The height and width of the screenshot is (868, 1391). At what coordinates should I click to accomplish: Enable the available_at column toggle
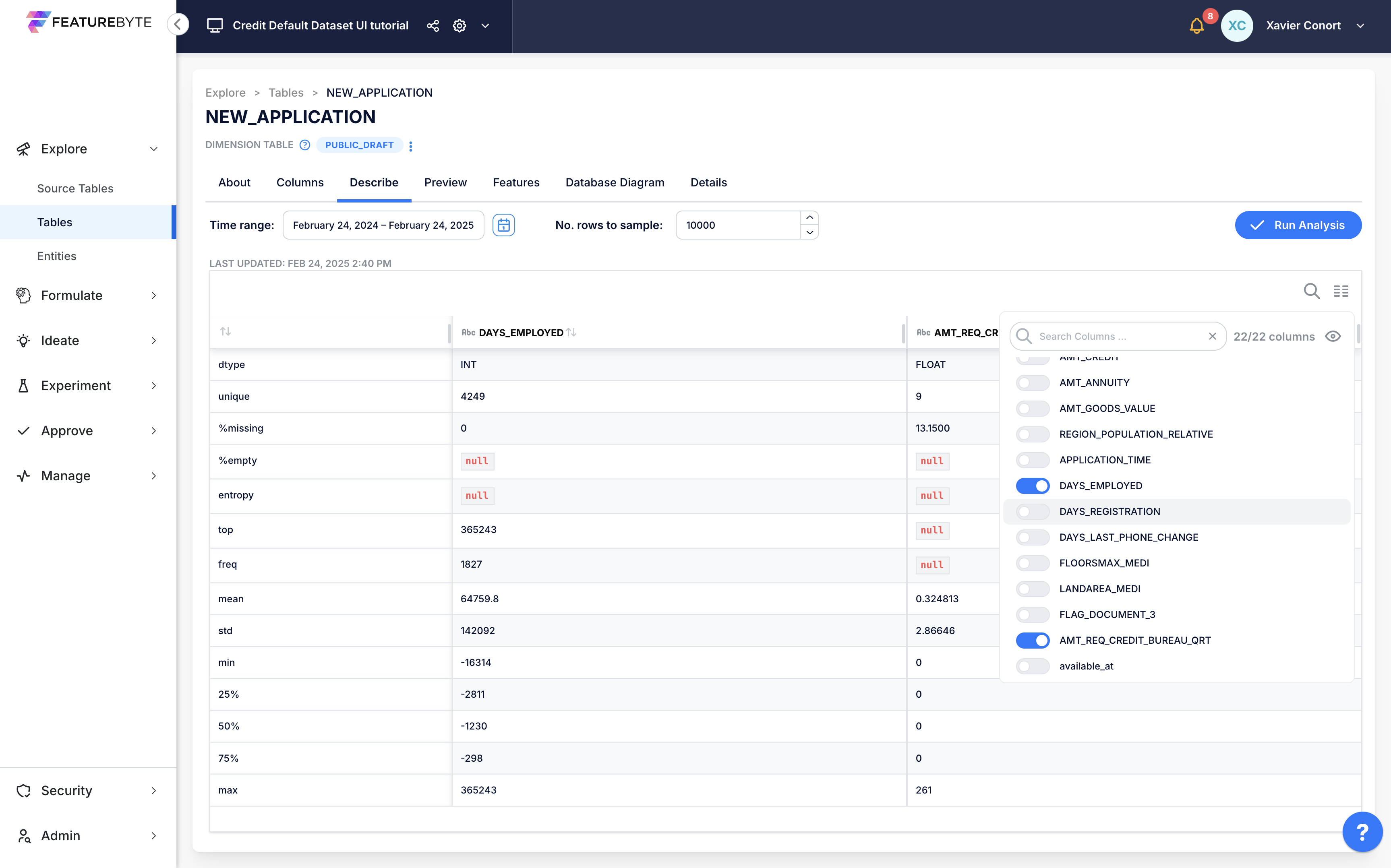point(1032,667)
